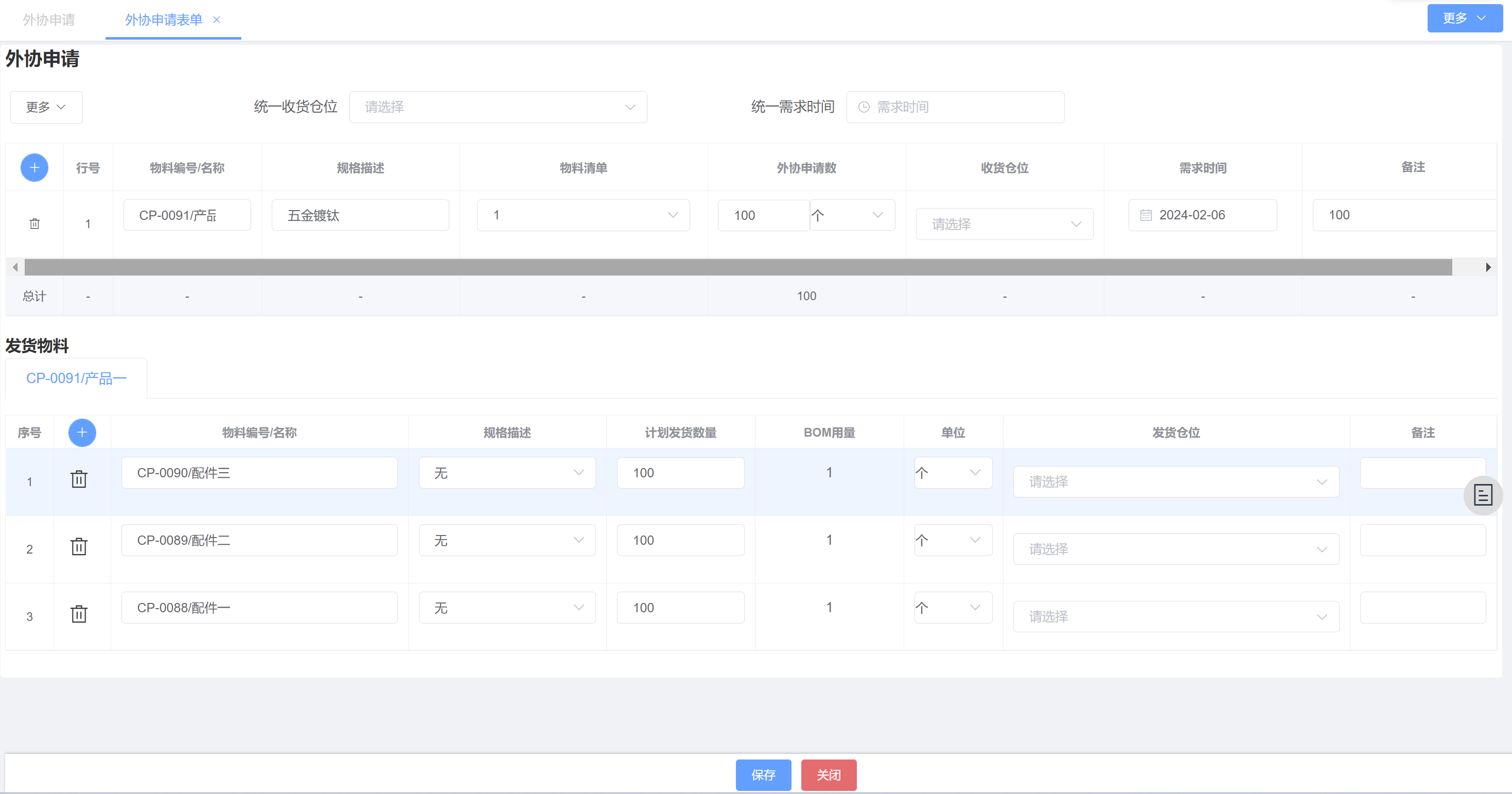
Task: Add a row to the outsourcing application table
Action: pyautogui.click(x=34, y=167)
